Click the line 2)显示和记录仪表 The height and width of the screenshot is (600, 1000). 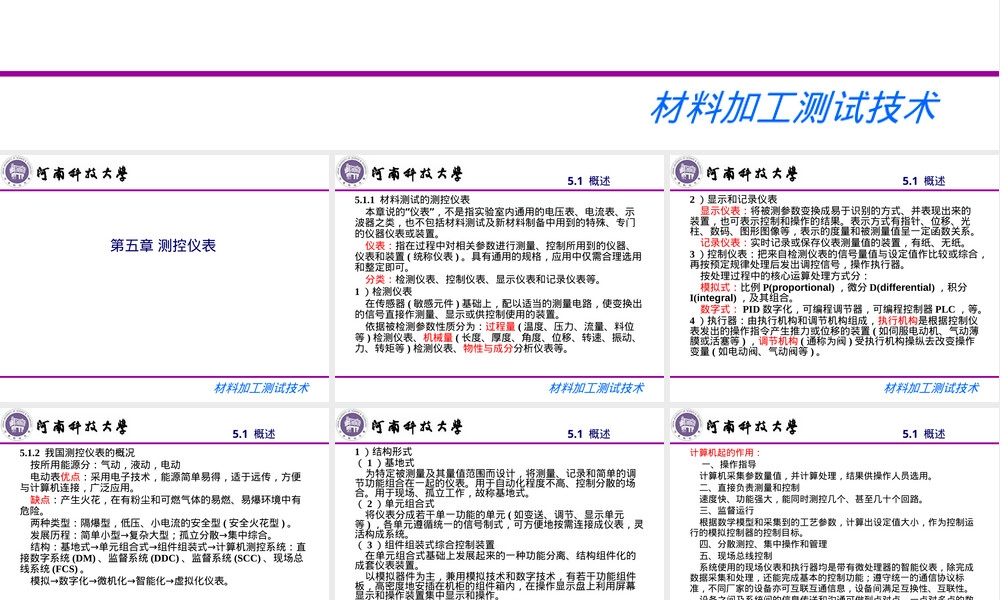coord(733,199)
